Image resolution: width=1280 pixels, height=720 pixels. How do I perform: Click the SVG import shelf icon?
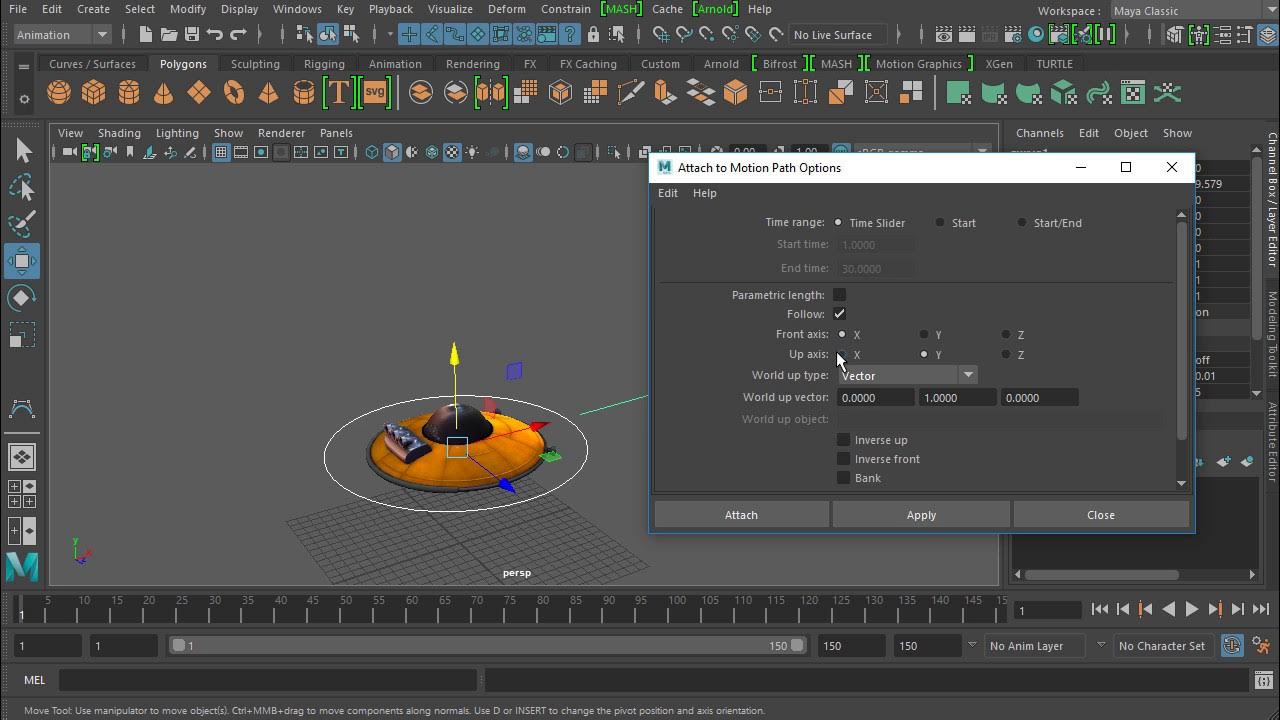tap(374, 94)
